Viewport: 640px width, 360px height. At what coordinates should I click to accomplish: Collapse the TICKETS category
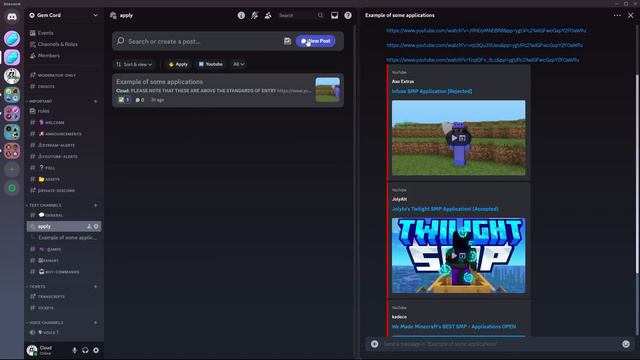[x=36, y=287]
